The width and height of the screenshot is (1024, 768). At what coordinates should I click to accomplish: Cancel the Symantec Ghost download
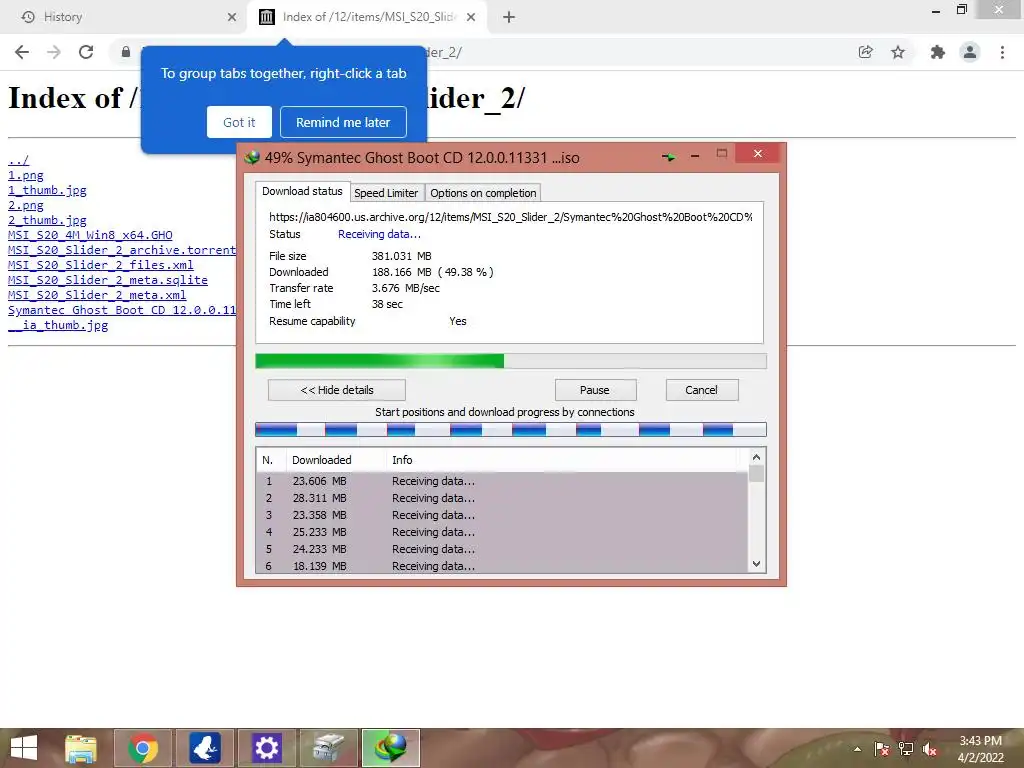pyautogui.click(x=701, y=390)
